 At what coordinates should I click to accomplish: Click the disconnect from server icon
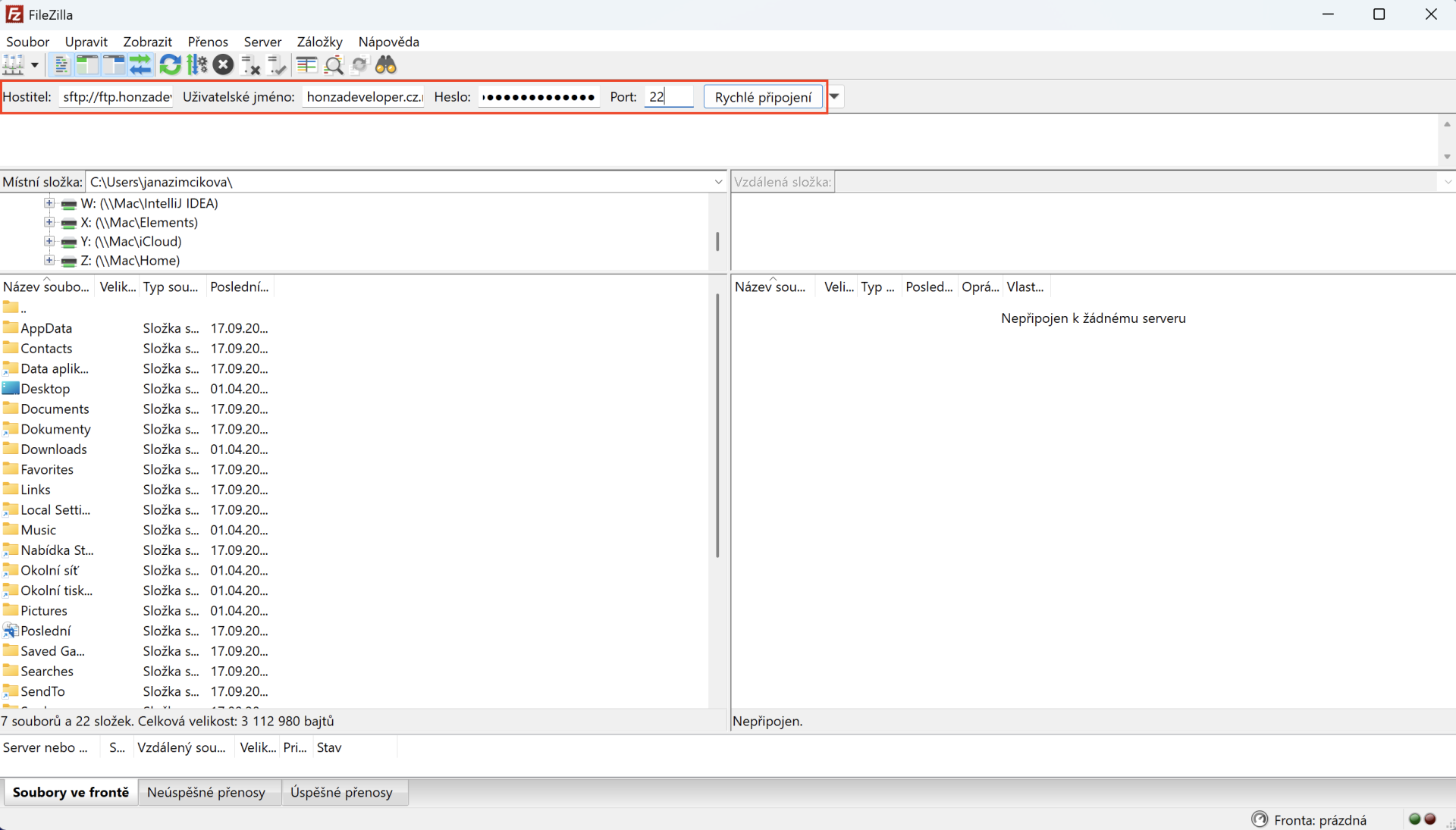(250, 65)
